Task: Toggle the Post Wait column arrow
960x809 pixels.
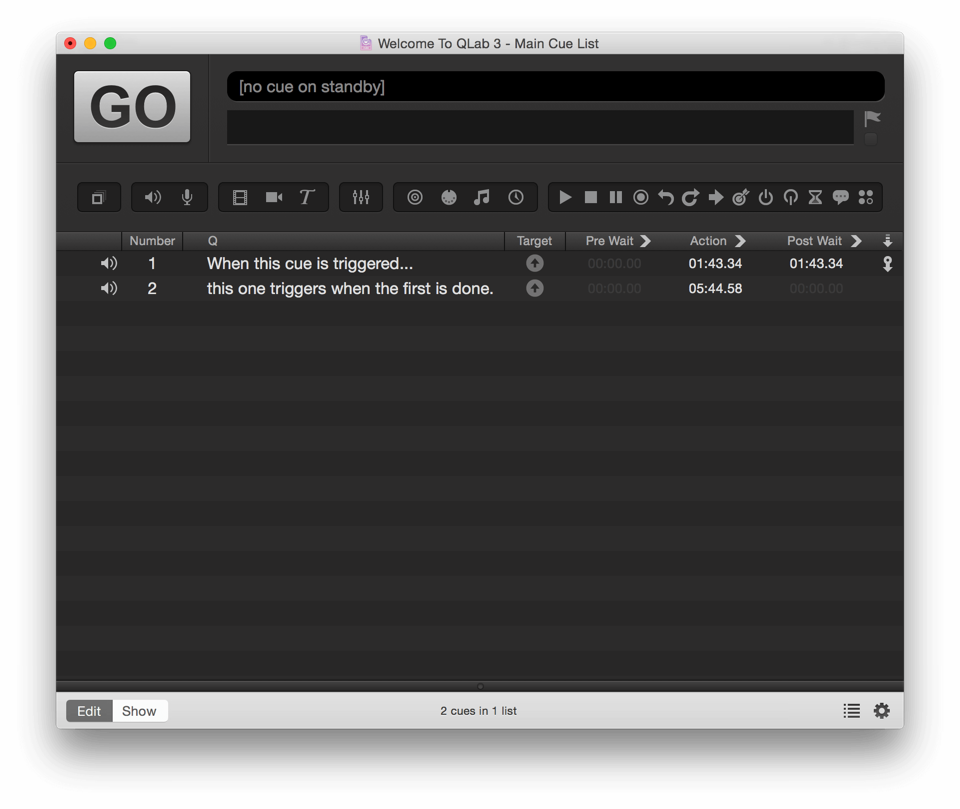Action: pos(856,241)
